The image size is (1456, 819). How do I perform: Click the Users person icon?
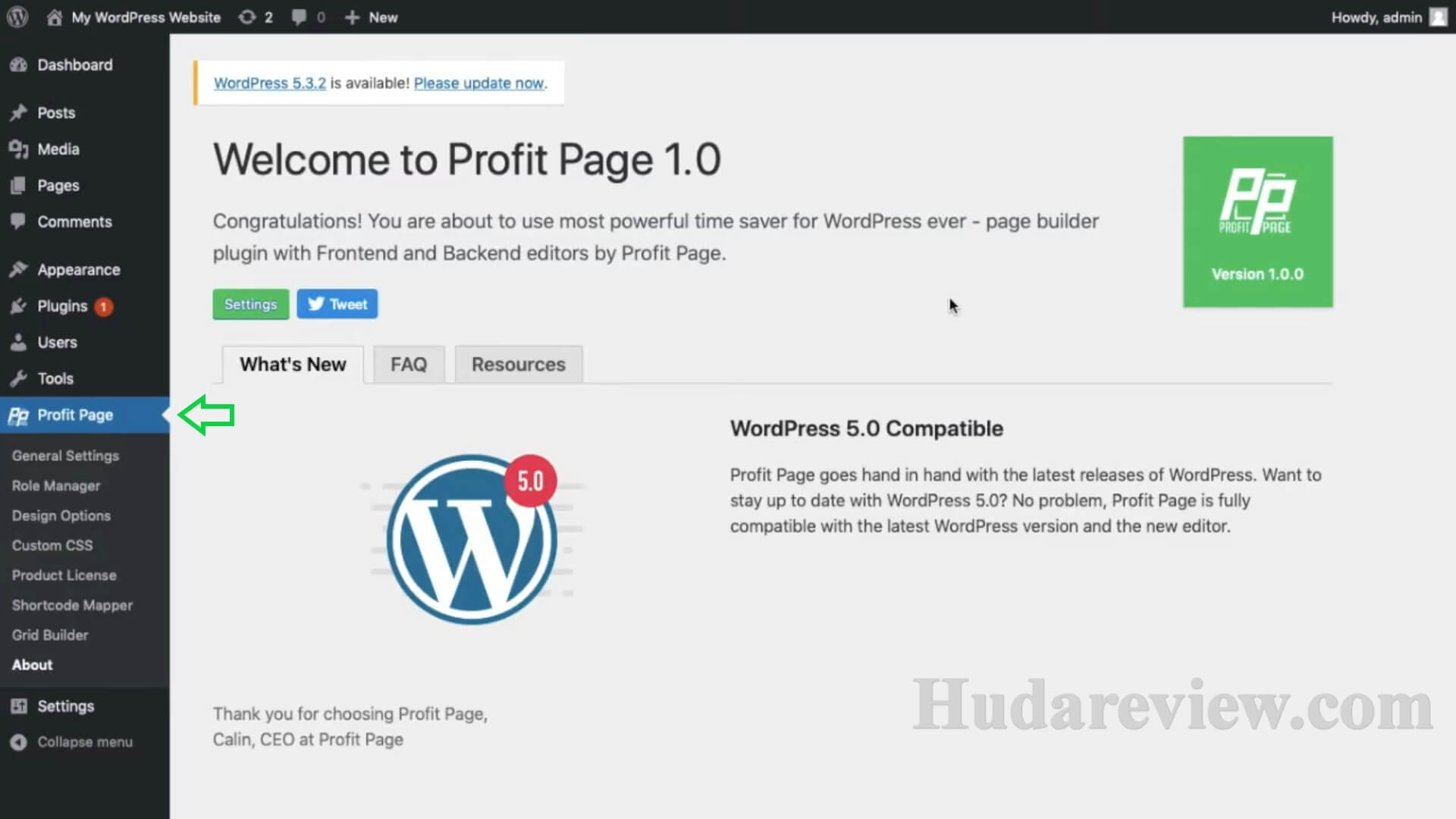18,343
